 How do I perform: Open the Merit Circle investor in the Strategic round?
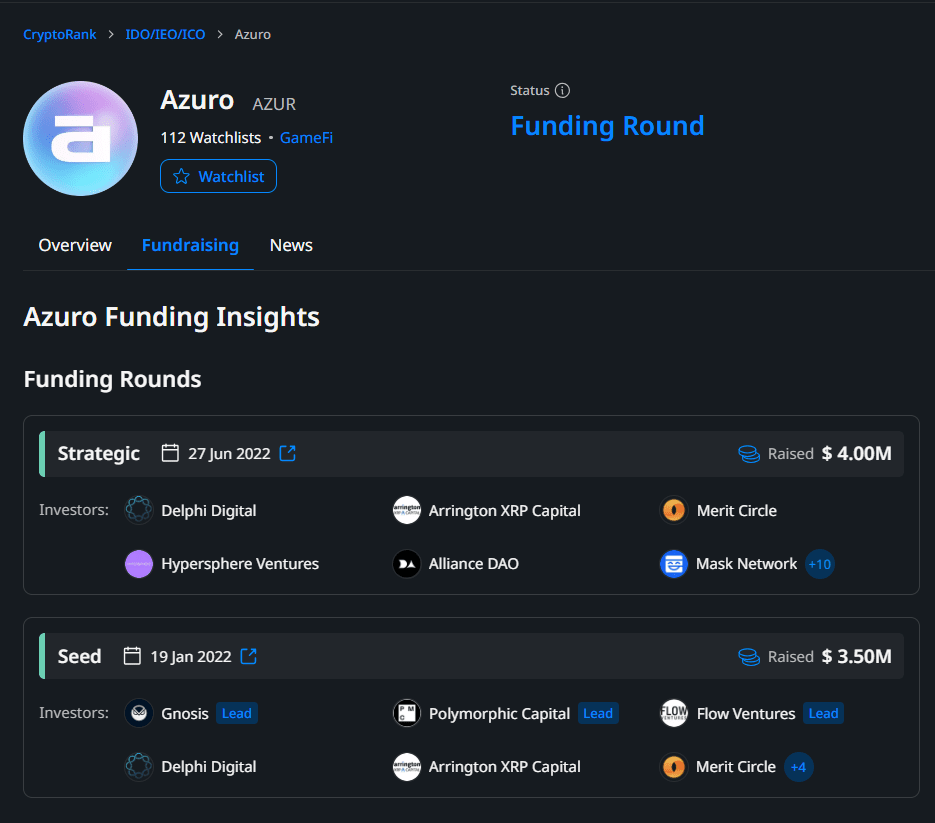click(x=736, y=510)
